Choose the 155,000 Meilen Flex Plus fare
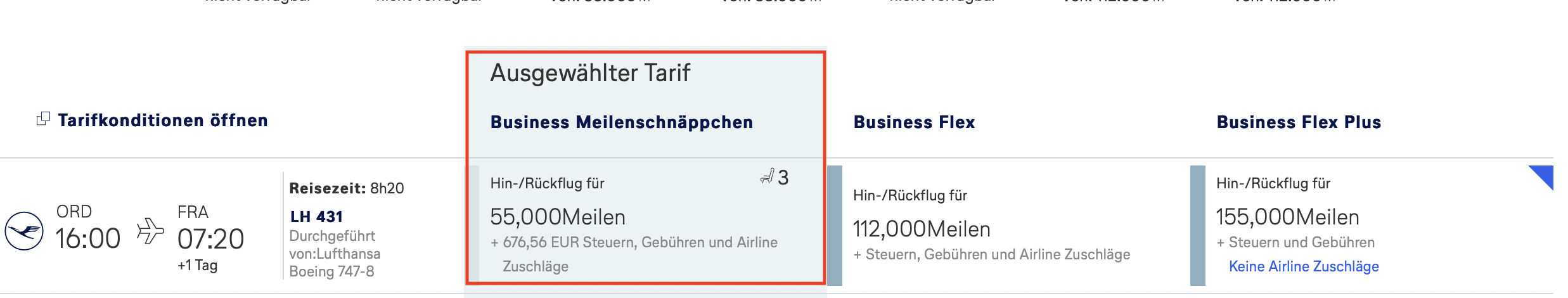The height and width of the screenshot is (298, 1568). pos(1287,217)
